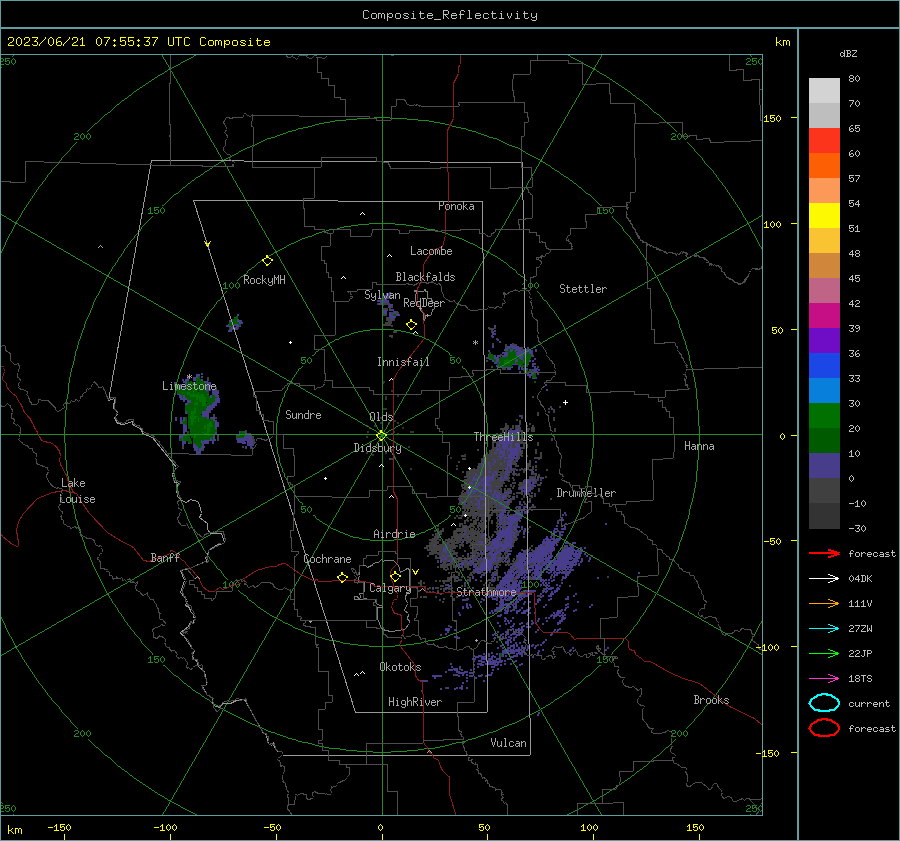900x841 pixels.
Task: Click the red forecast ellipse icon
Action: 824,728
